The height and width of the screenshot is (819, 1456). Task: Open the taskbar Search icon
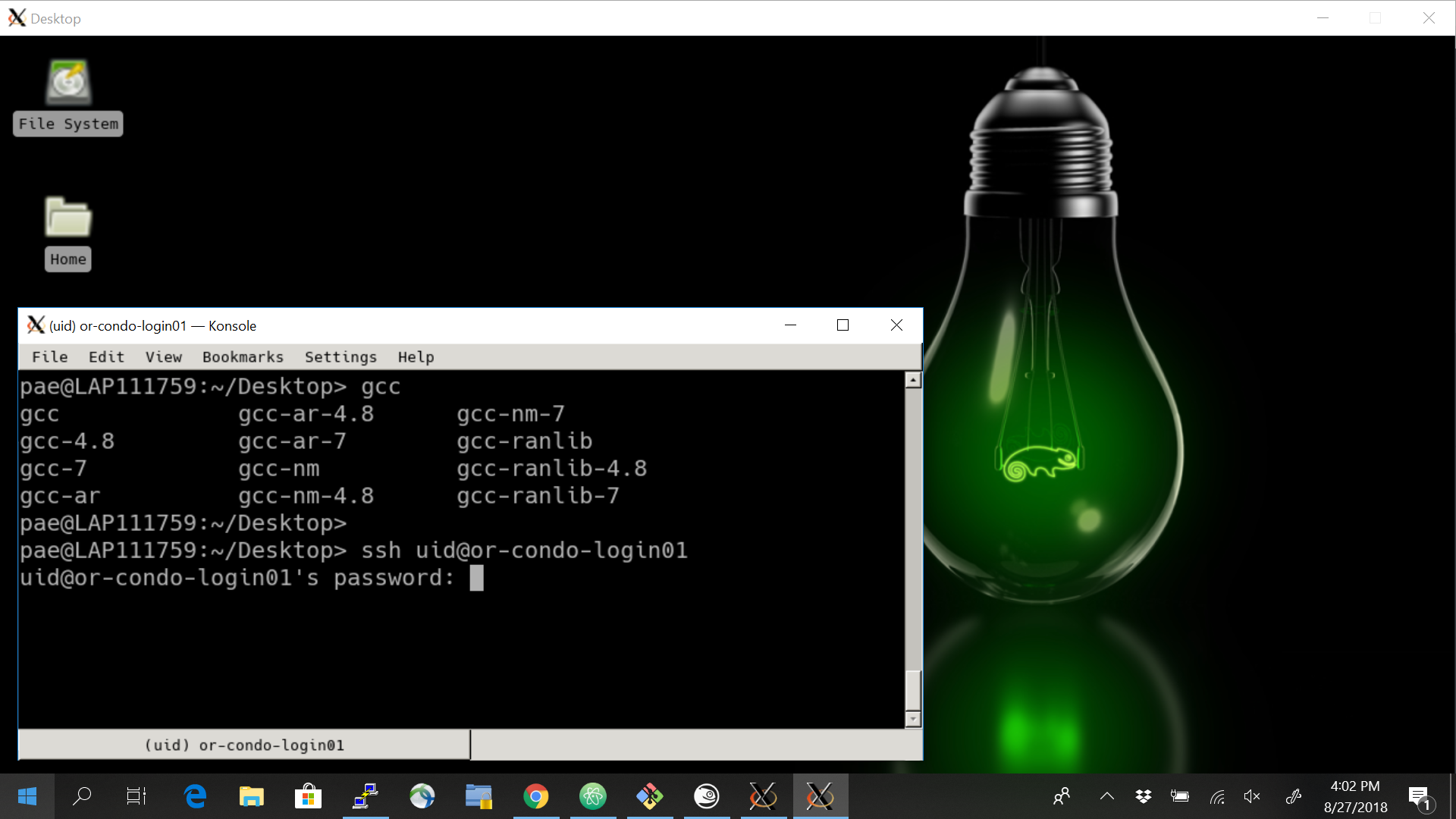pyautogui.click(x=82, y=796)
